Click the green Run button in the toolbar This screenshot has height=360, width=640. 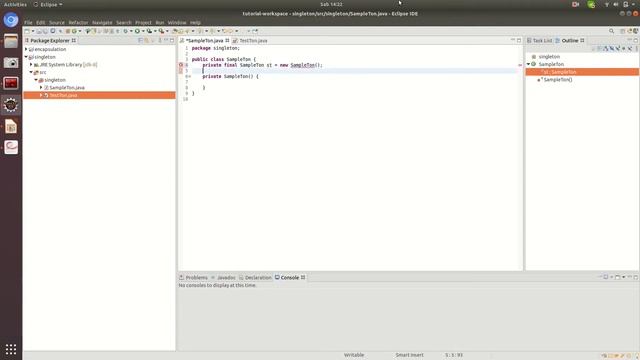[x=137, y=31]
